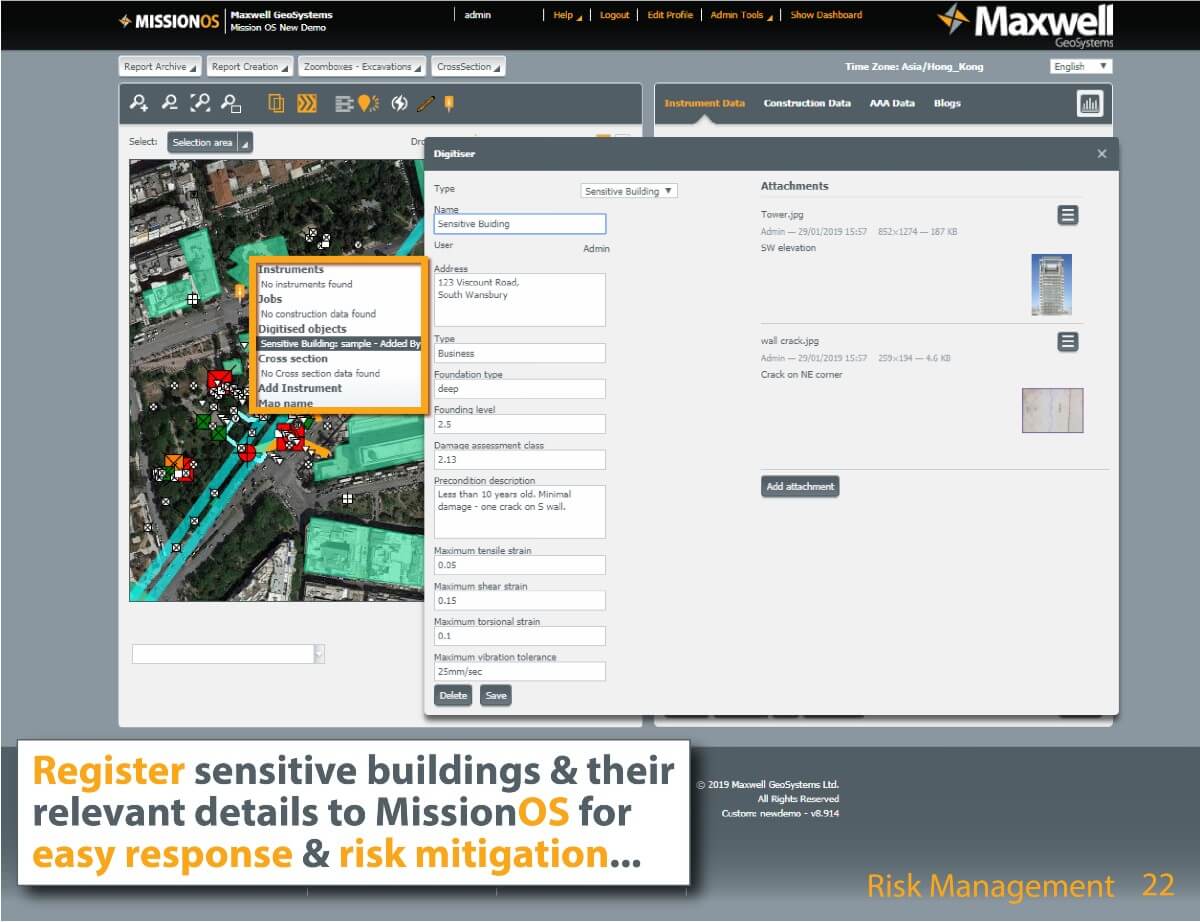Click the Tower.jpg file name

pos(782,214)
